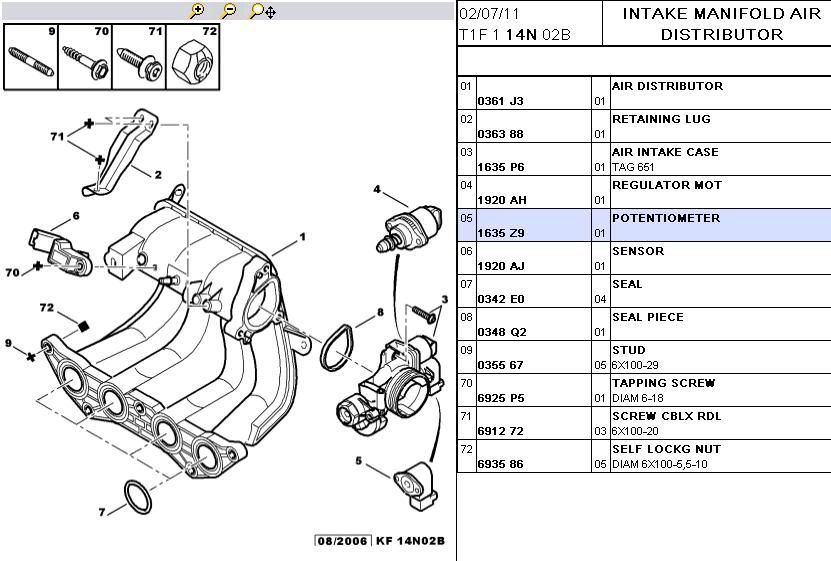
Task: Select the SENSOR row
Action: pyautogui.click(x=644, y=258)
